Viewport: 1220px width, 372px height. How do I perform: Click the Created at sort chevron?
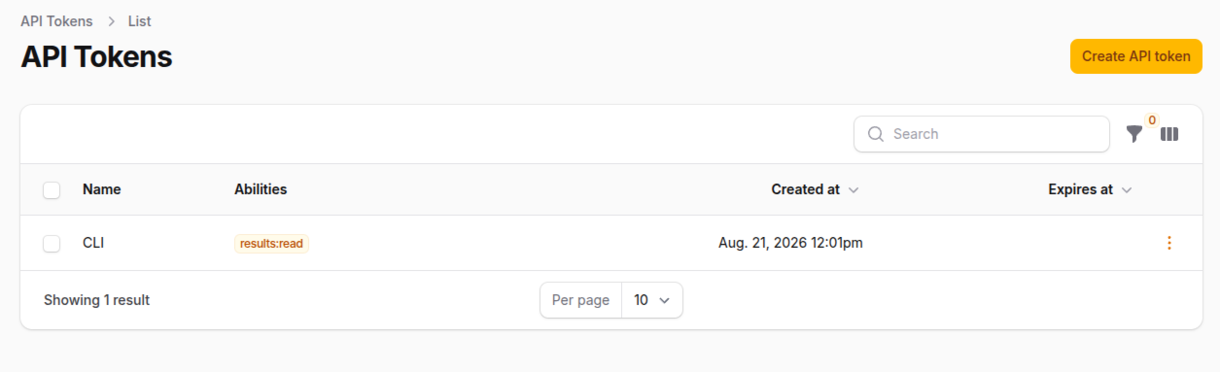(853, 190)
